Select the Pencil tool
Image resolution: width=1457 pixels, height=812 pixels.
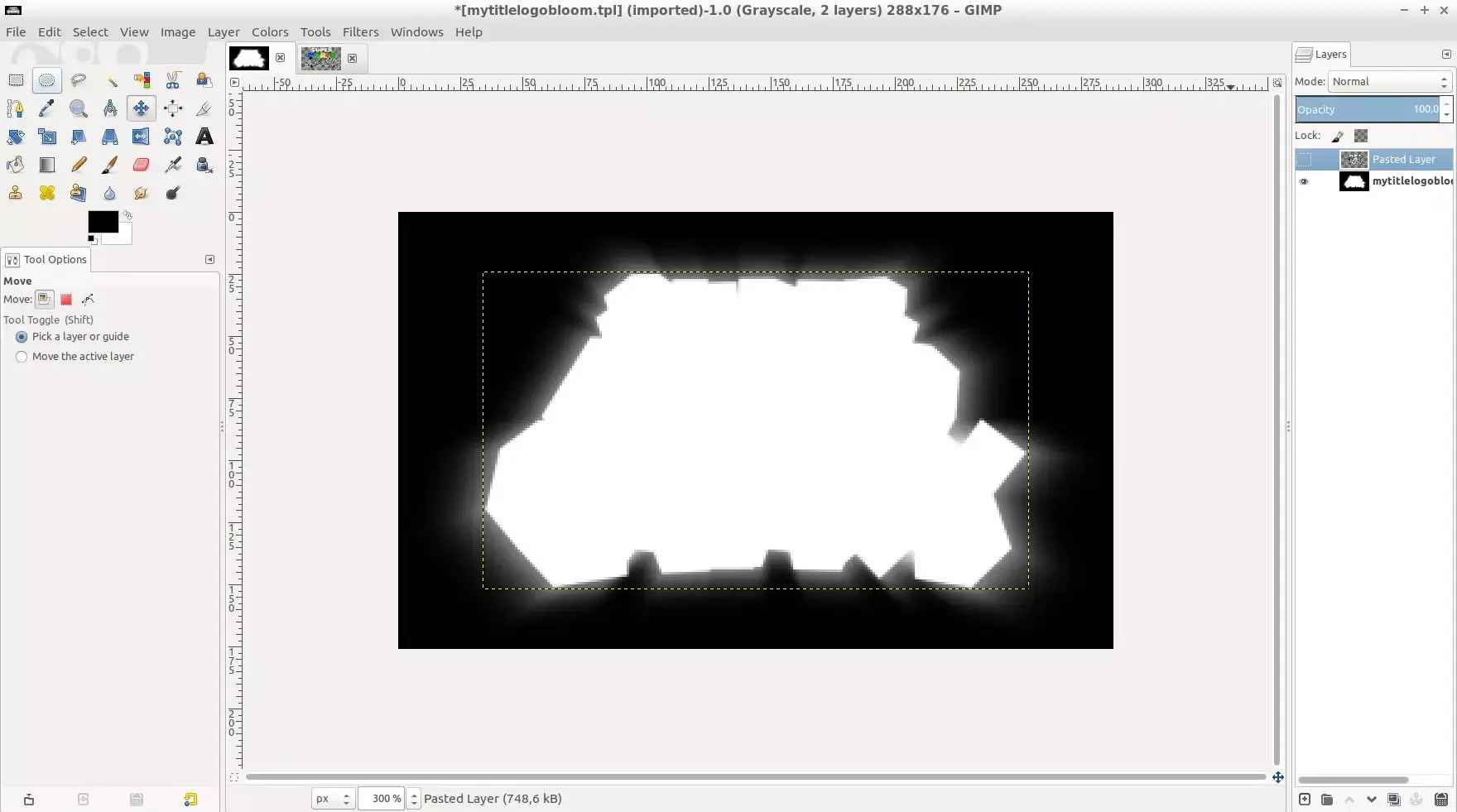click(x=79, y=165)
